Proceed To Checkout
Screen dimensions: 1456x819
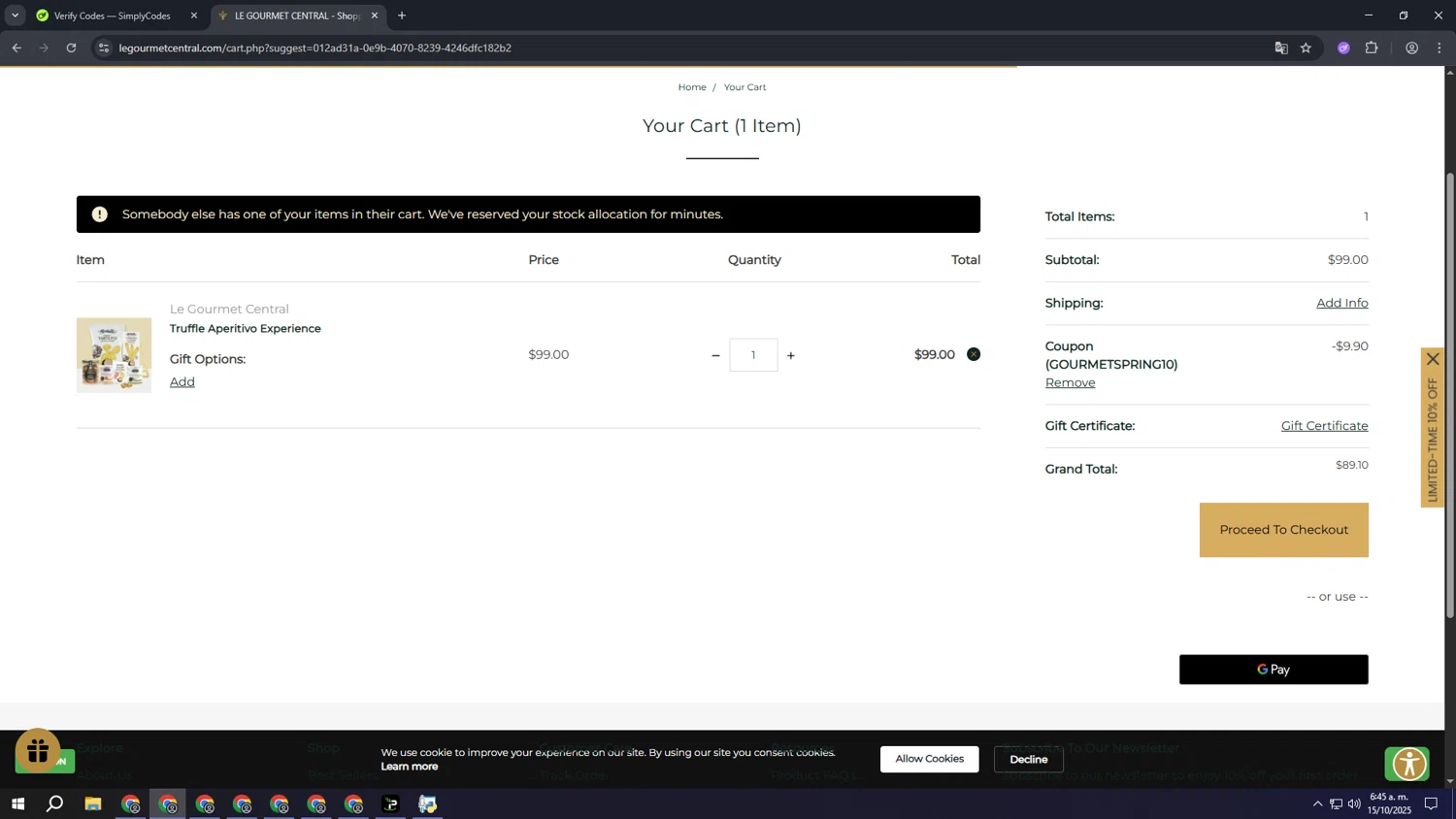coord(1283,530)
